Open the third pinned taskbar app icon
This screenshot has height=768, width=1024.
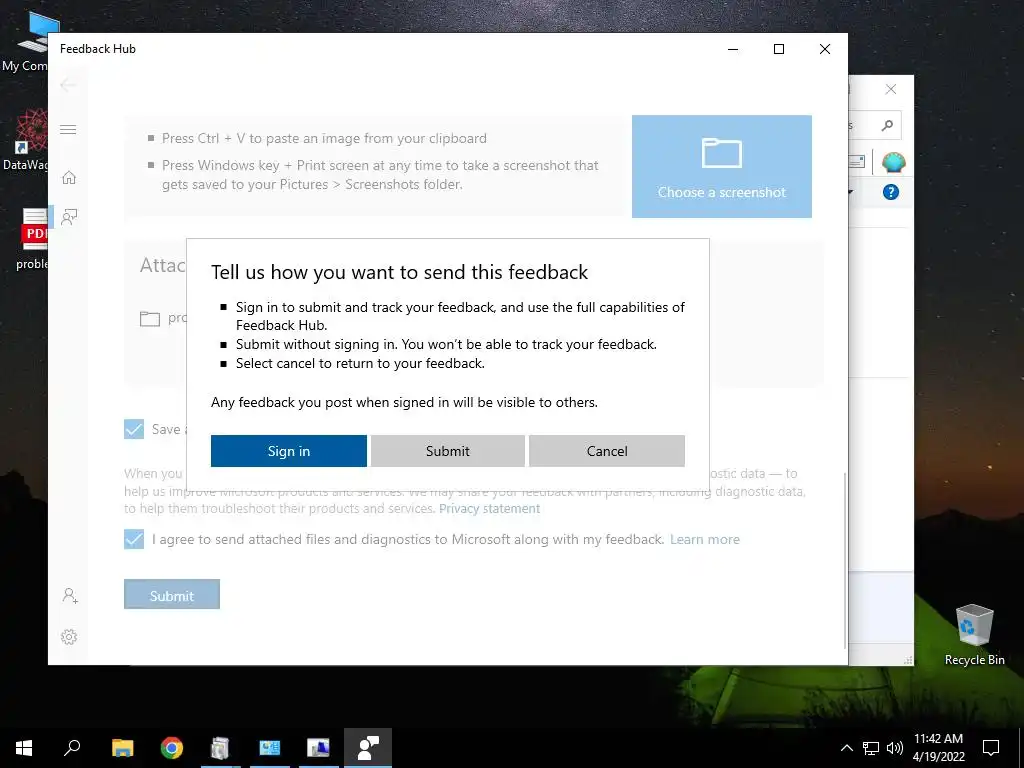[x=221, y=748]
